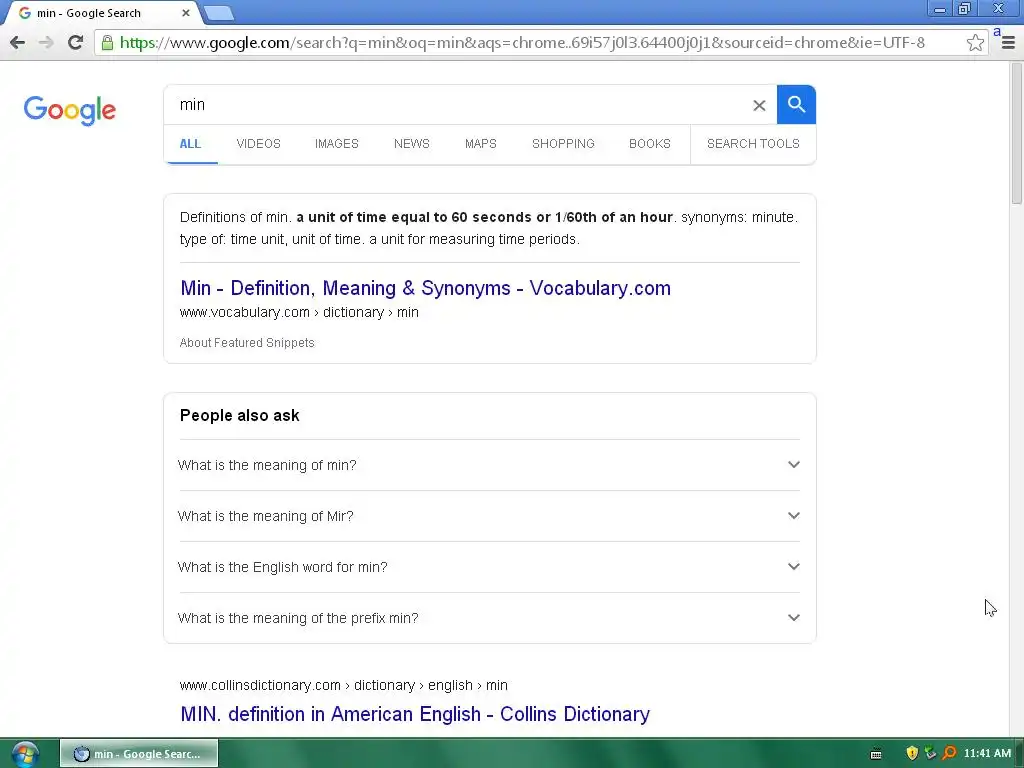Bookmark this page with the star icon
The image size is (1024, 768).
tap(975, 42)
